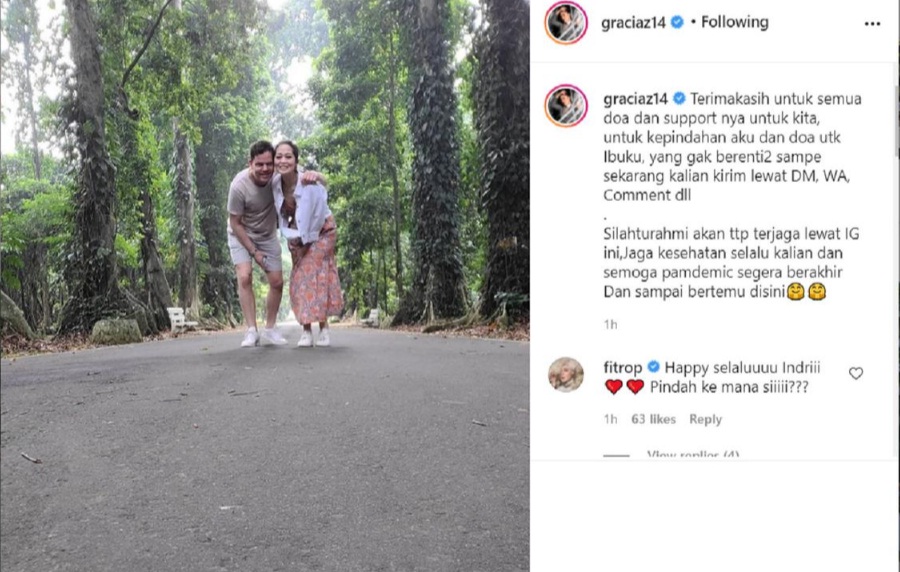Click the verified badge next to header graciaz14
This screenshot has height=572, width=900.
tap(677, 22)
